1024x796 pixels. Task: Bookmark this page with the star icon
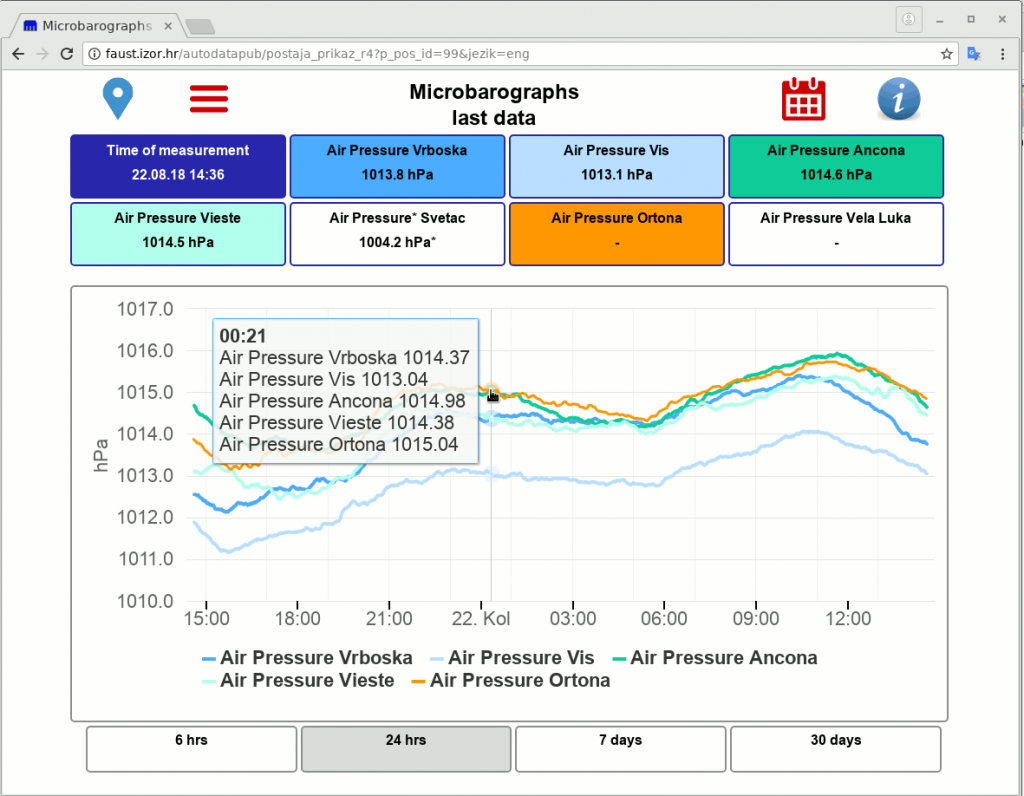tap(946, 53)
